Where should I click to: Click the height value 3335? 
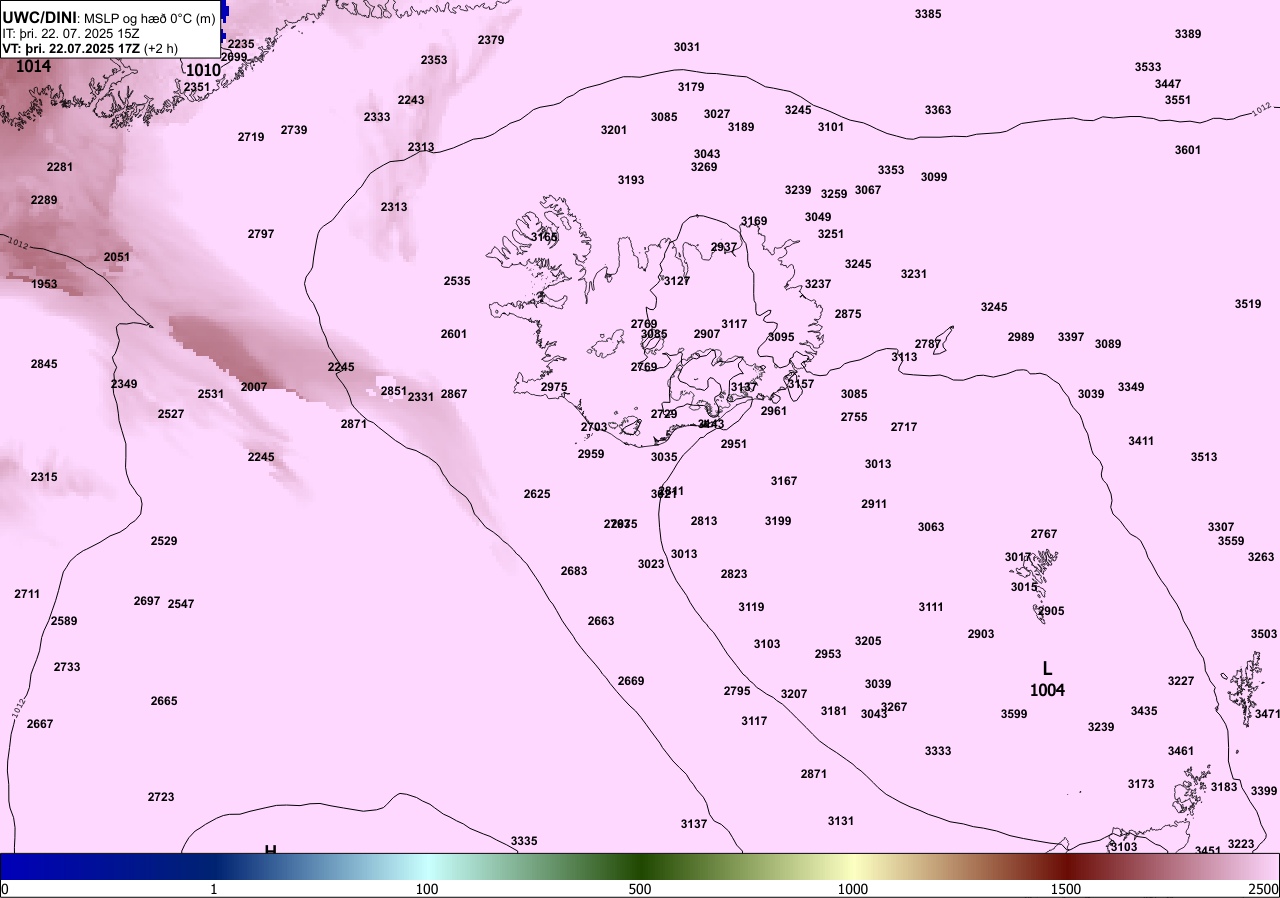click(524, 841)
